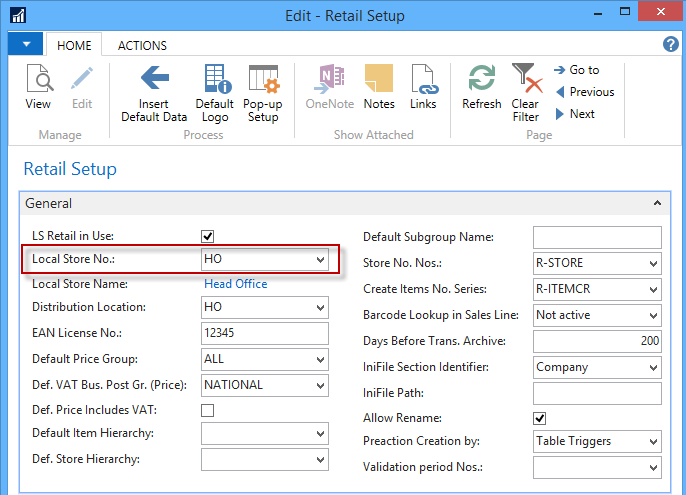
Task: Click the Clear Filter icon
Action: point(525,87)
